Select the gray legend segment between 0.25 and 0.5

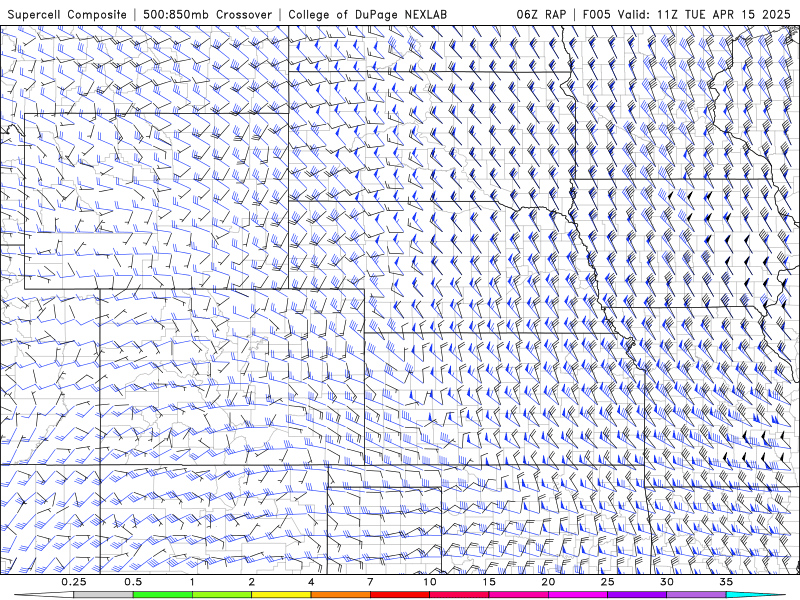point(104,595)
